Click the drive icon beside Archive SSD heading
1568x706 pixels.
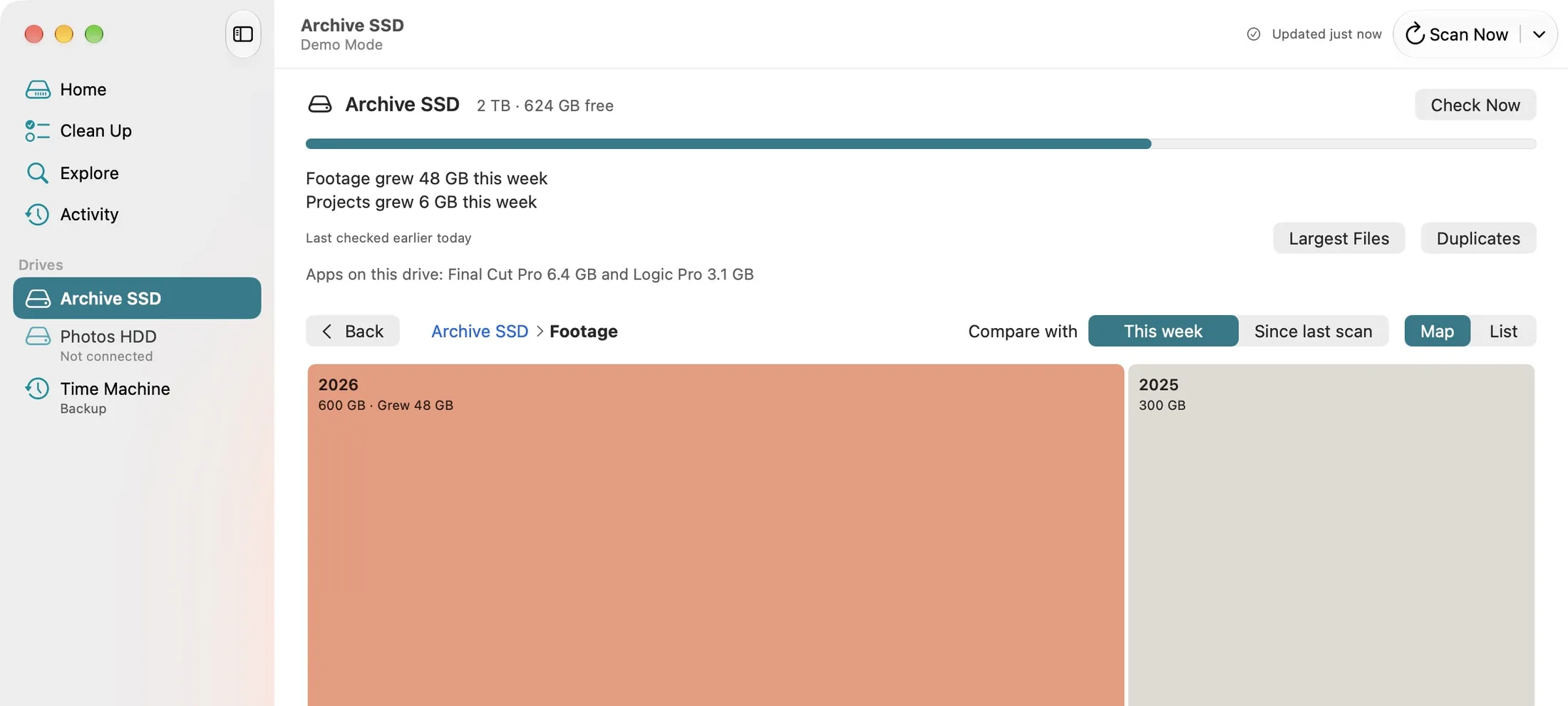pos(320,105)
